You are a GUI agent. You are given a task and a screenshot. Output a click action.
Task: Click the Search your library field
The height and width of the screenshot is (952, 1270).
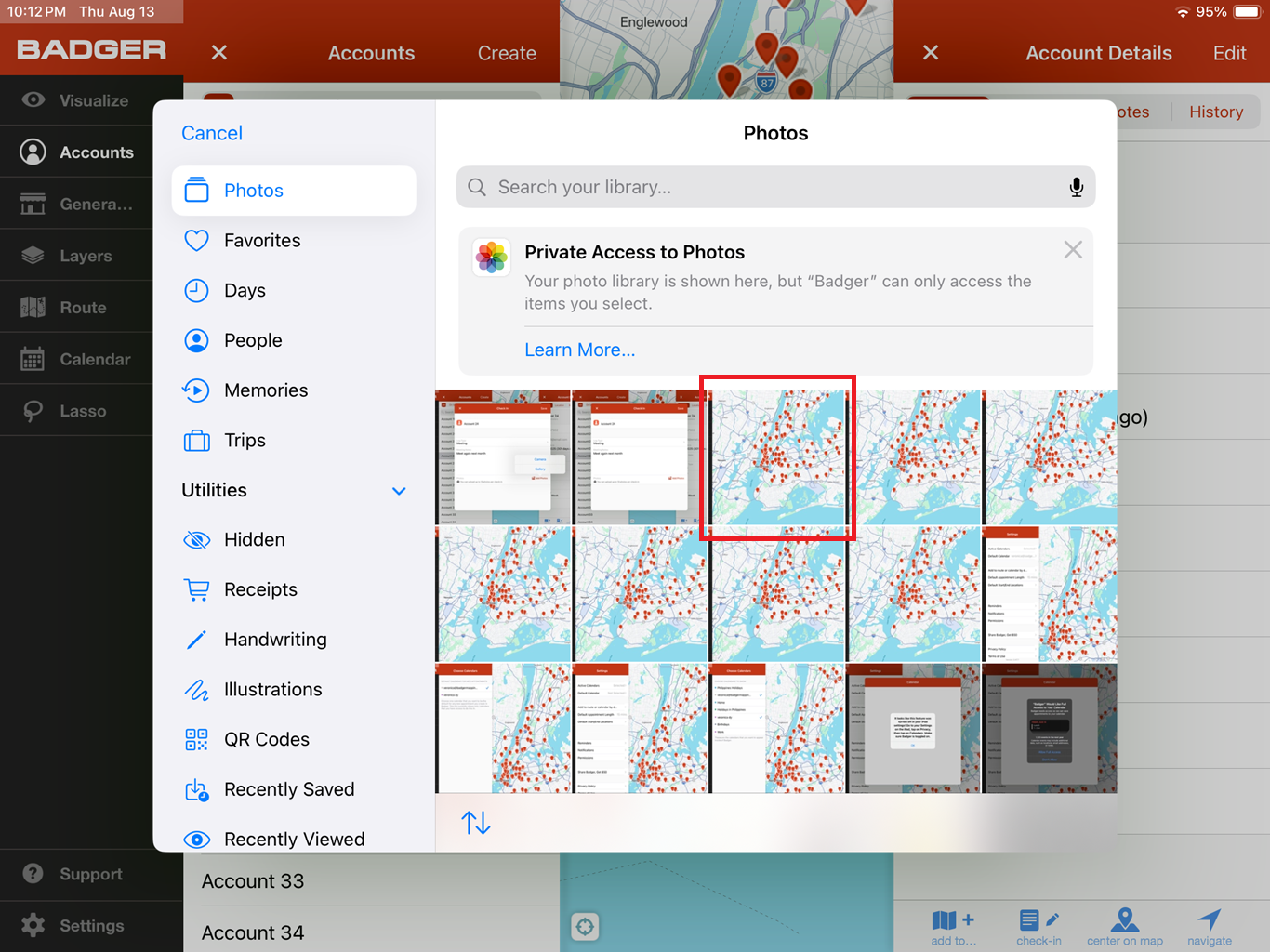pos(775,187)
